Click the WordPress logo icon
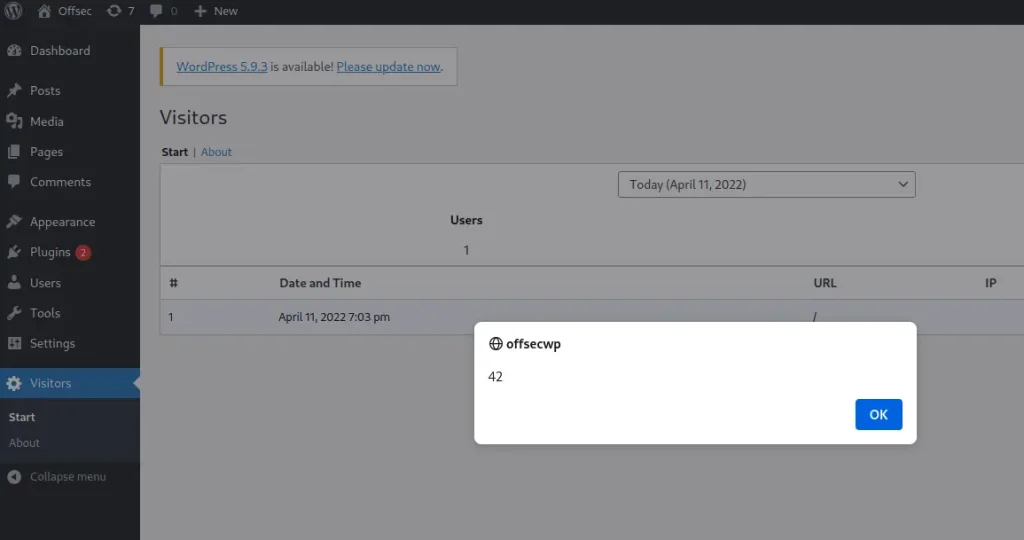1024x540 pixels. point(14,11)
